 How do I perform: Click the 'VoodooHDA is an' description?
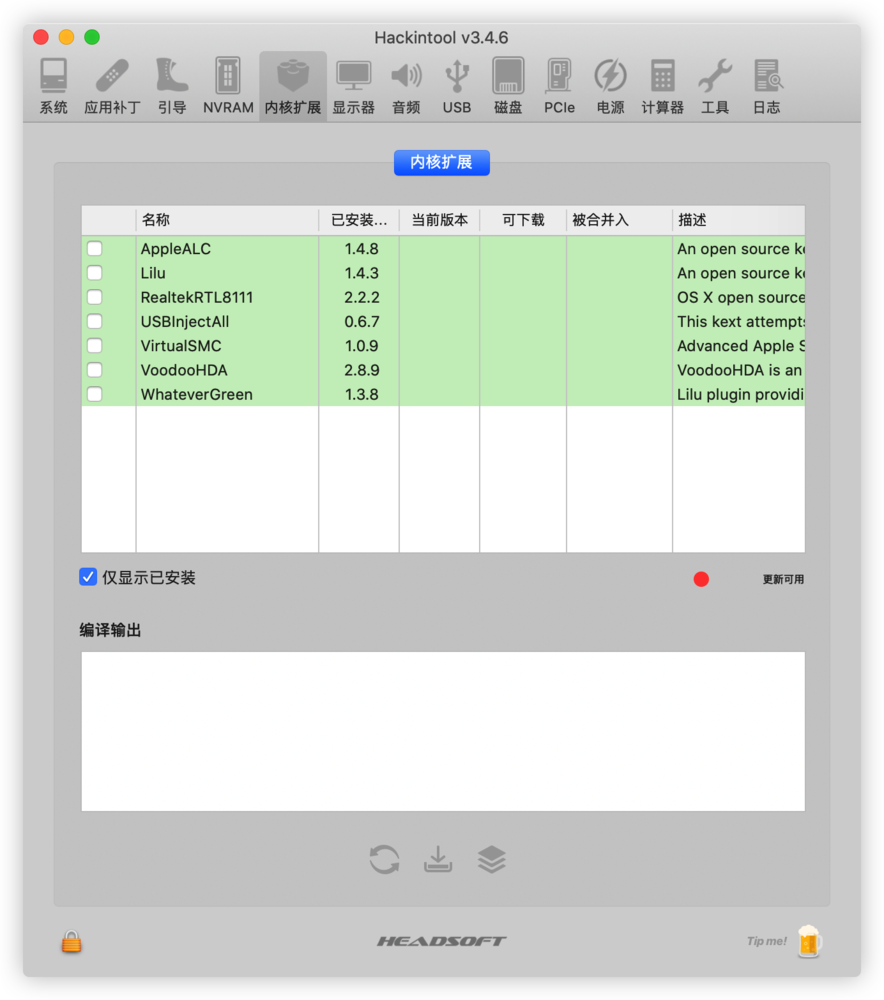point(740,370)
